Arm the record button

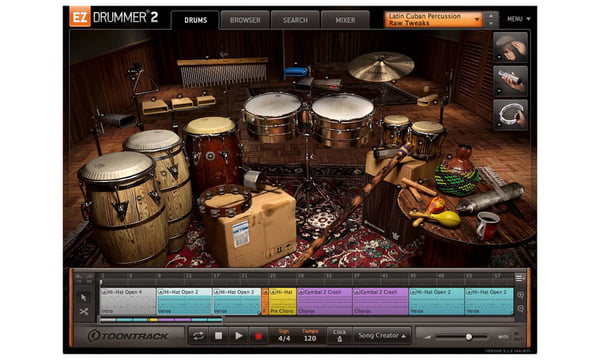[259, 336]
